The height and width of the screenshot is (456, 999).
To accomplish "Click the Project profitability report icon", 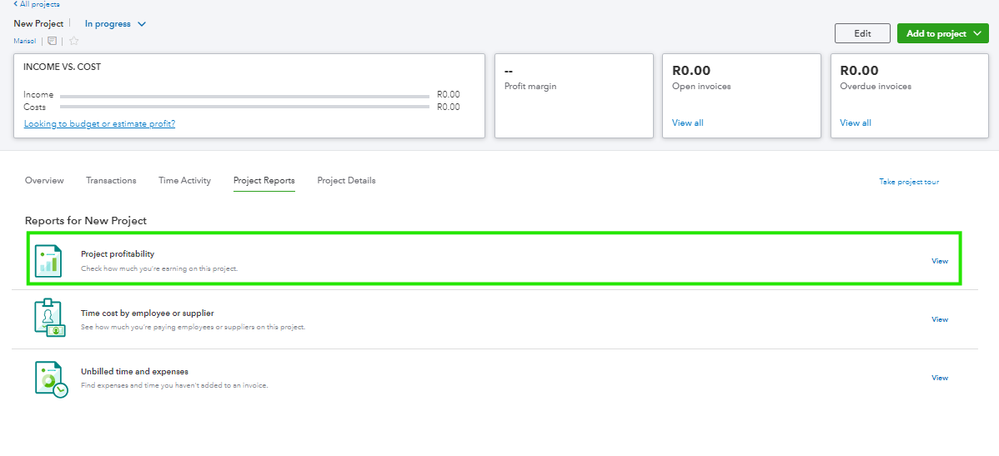I will pos(48,260).
